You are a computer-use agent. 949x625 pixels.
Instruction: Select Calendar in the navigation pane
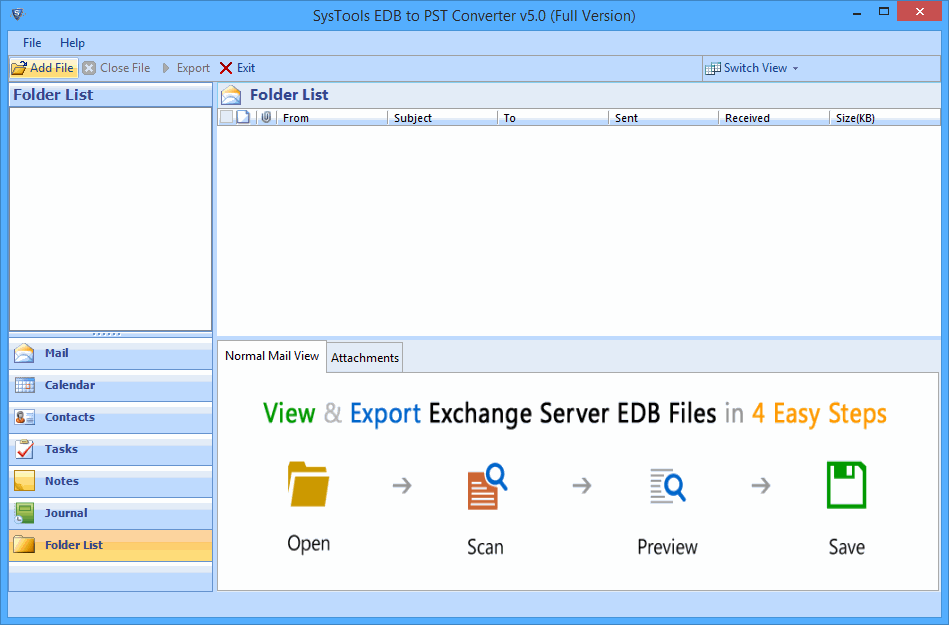[111, 385]
